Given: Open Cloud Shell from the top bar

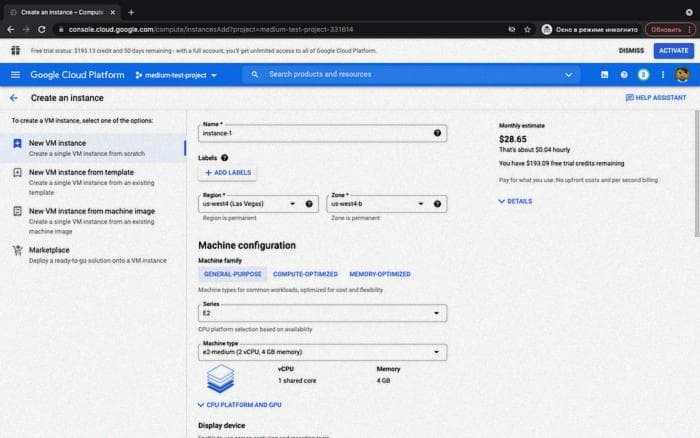Looking at the screenshot, I should pyautogui.click(x=604, y=75).
